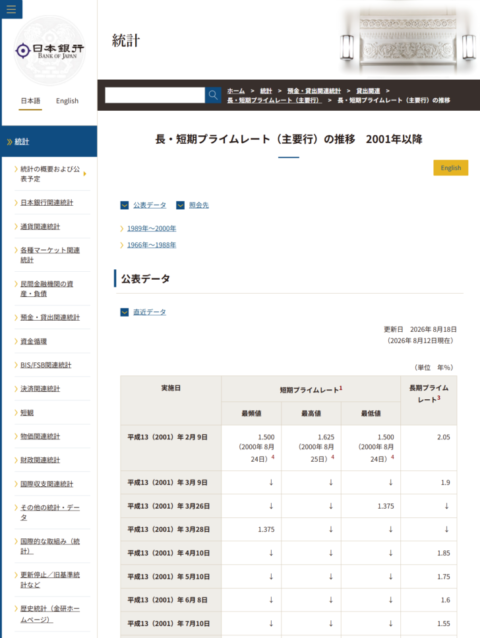
Task: Select value 1.85 in April 10 row
Action: point(443,553)
